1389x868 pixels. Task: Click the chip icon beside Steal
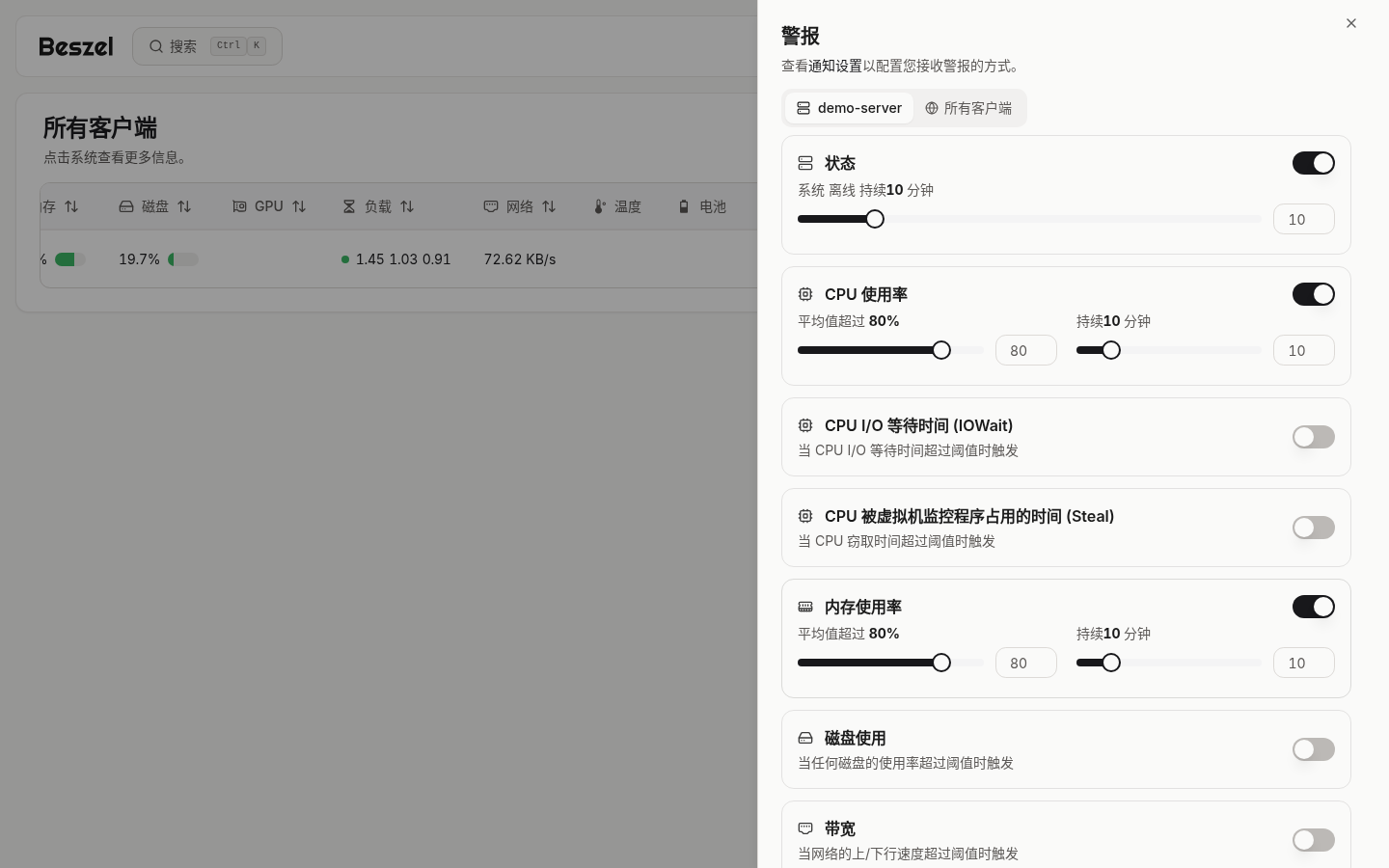[805, 516]
